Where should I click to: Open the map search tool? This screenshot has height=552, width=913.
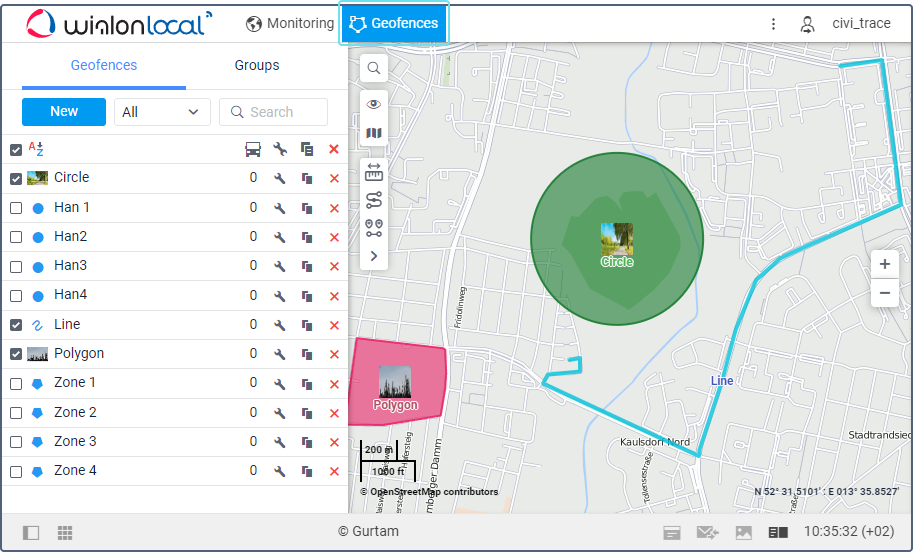(373, 69)
